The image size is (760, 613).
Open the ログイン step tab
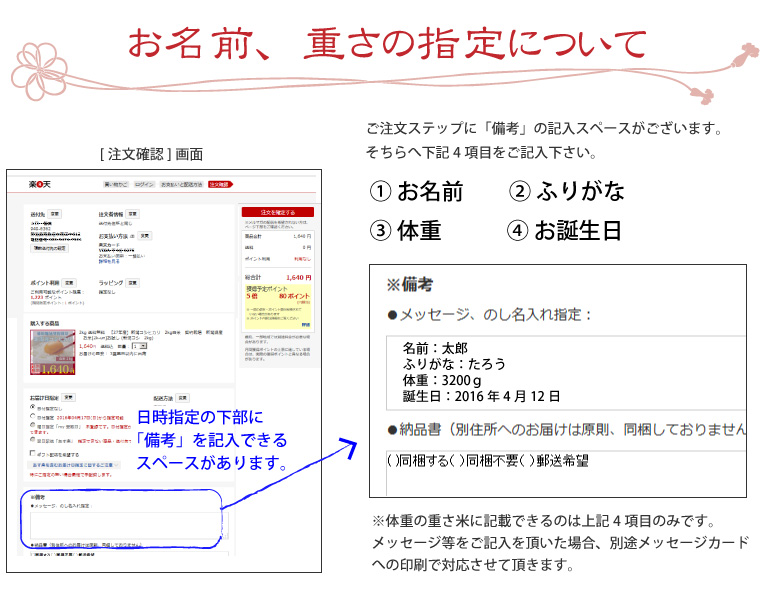point(144,185)
